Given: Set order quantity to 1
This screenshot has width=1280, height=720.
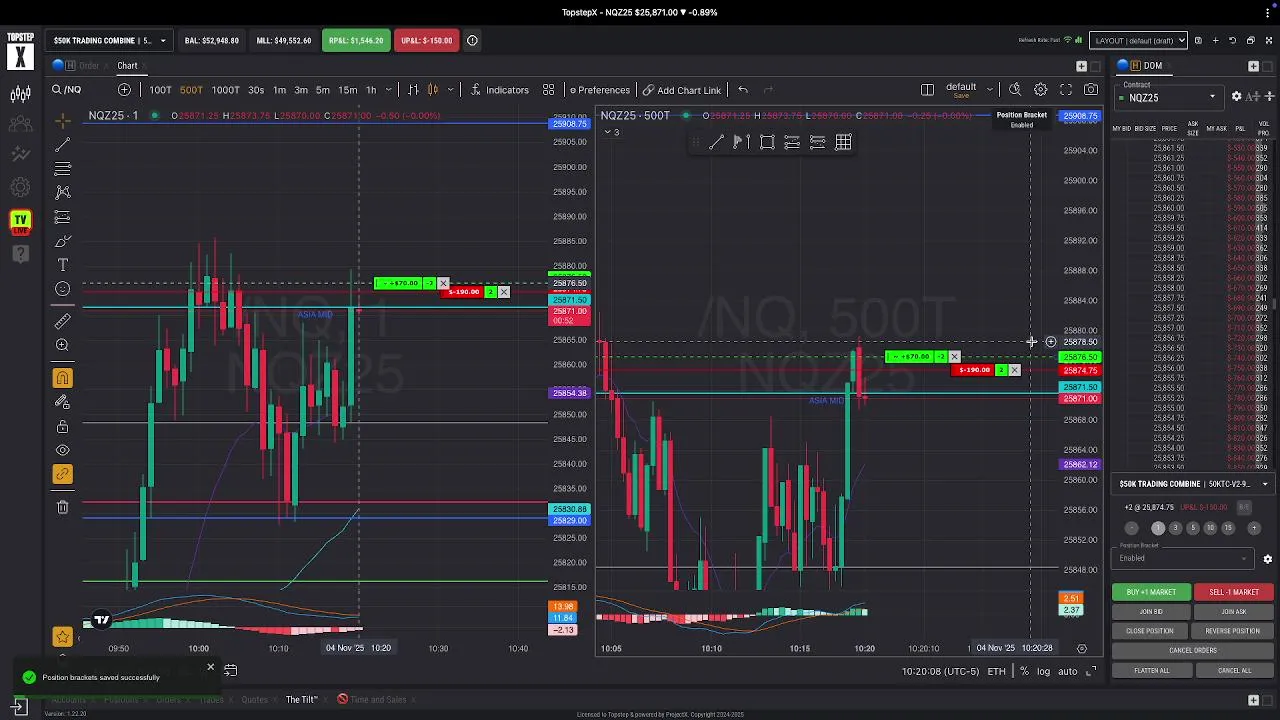Looking at the screenshot, I should [x=1158, y=528].
